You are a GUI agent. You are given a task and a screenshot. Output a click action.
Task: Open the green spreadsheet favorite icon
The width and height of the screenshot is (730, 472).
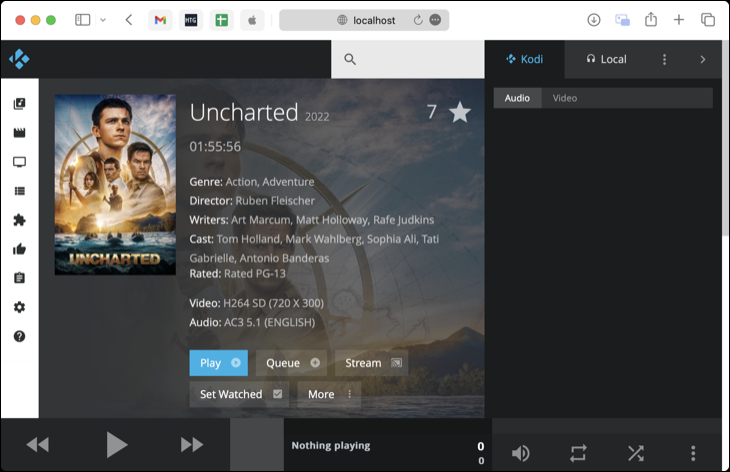tap(222, 20)
